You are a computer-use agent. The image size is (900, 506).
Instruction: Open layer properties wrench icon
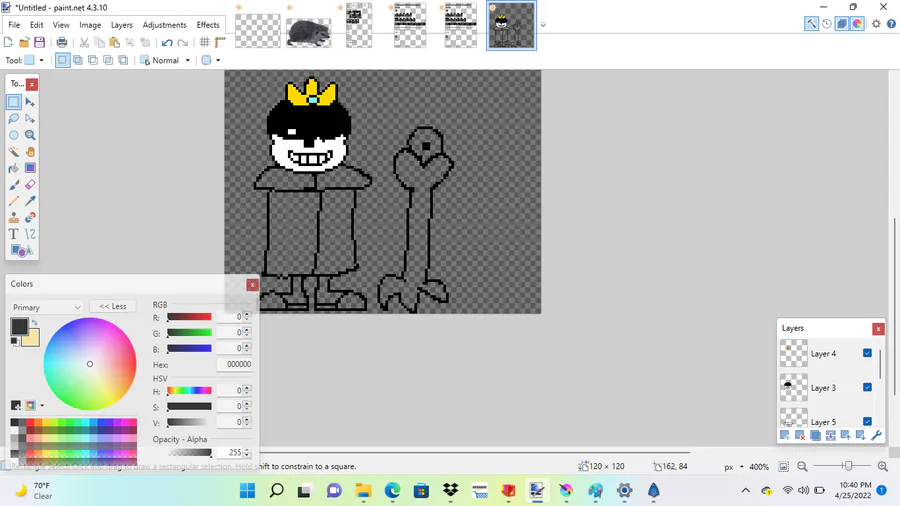click(876, 435)
